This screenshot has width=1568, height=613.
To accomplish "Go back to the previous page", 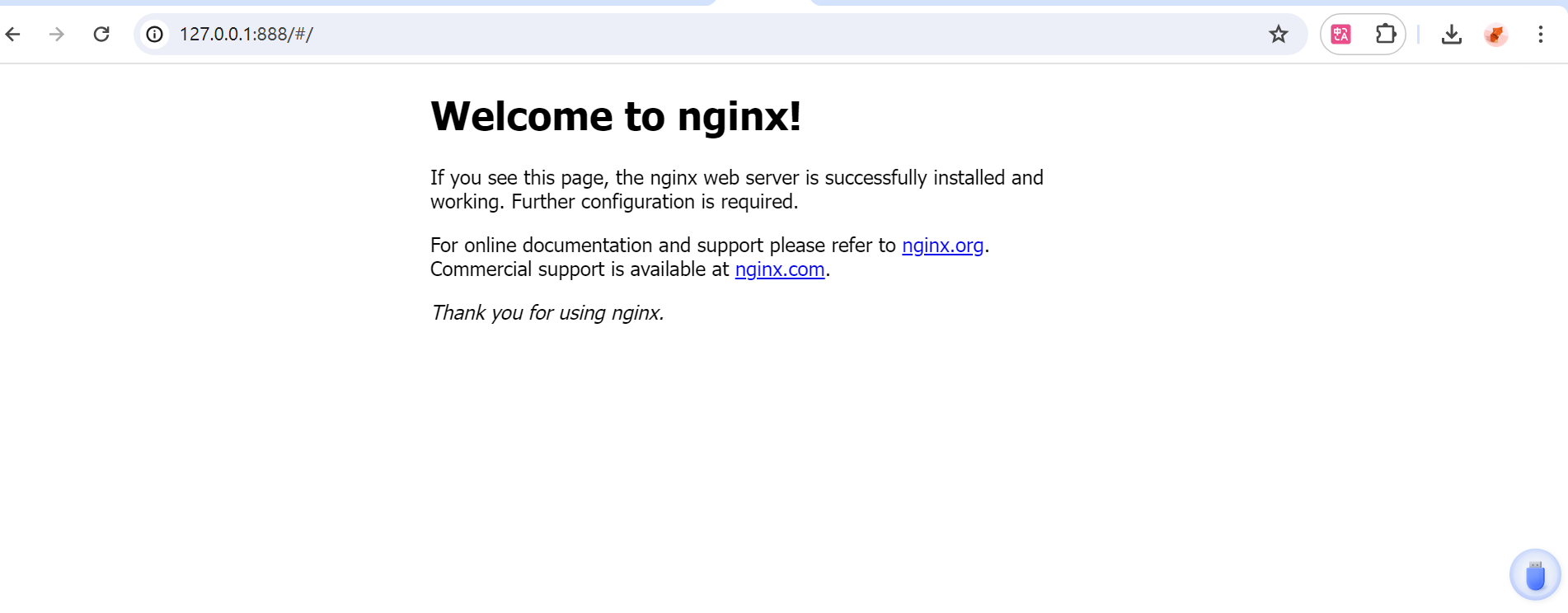I will [x=12, y=34].
